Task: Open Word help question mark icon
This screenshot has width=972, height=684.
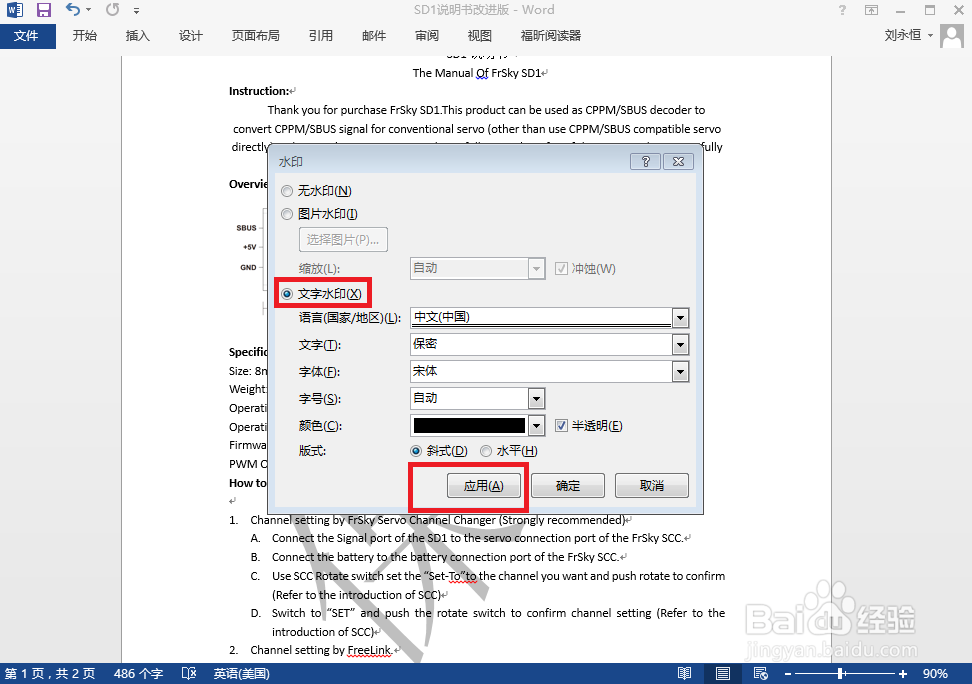Action: point(842,10)
